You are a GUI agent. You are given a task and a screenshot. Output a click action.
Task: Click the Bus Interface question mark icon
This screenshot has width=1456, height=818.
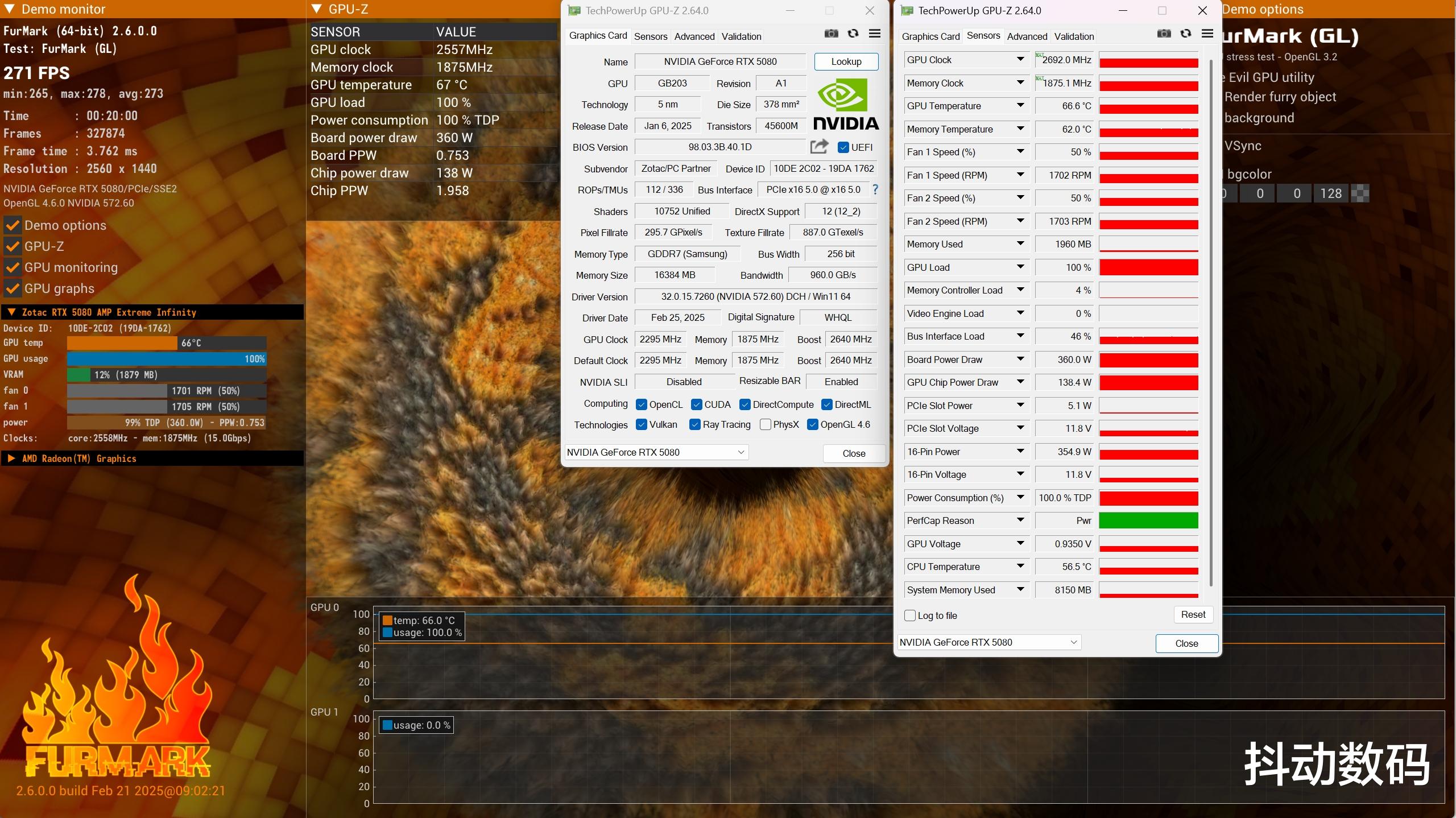pyautogui.click(x=875, y=190)
